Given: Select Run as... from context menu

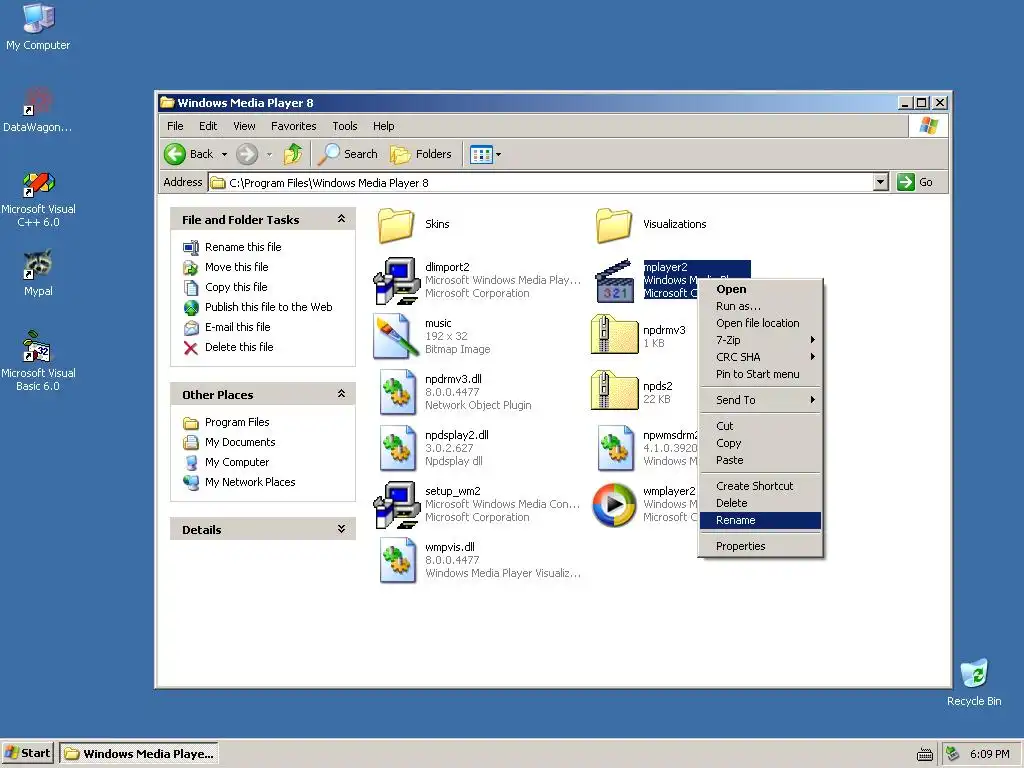Looking at the screenshot, I should click(x=760, y=306).
